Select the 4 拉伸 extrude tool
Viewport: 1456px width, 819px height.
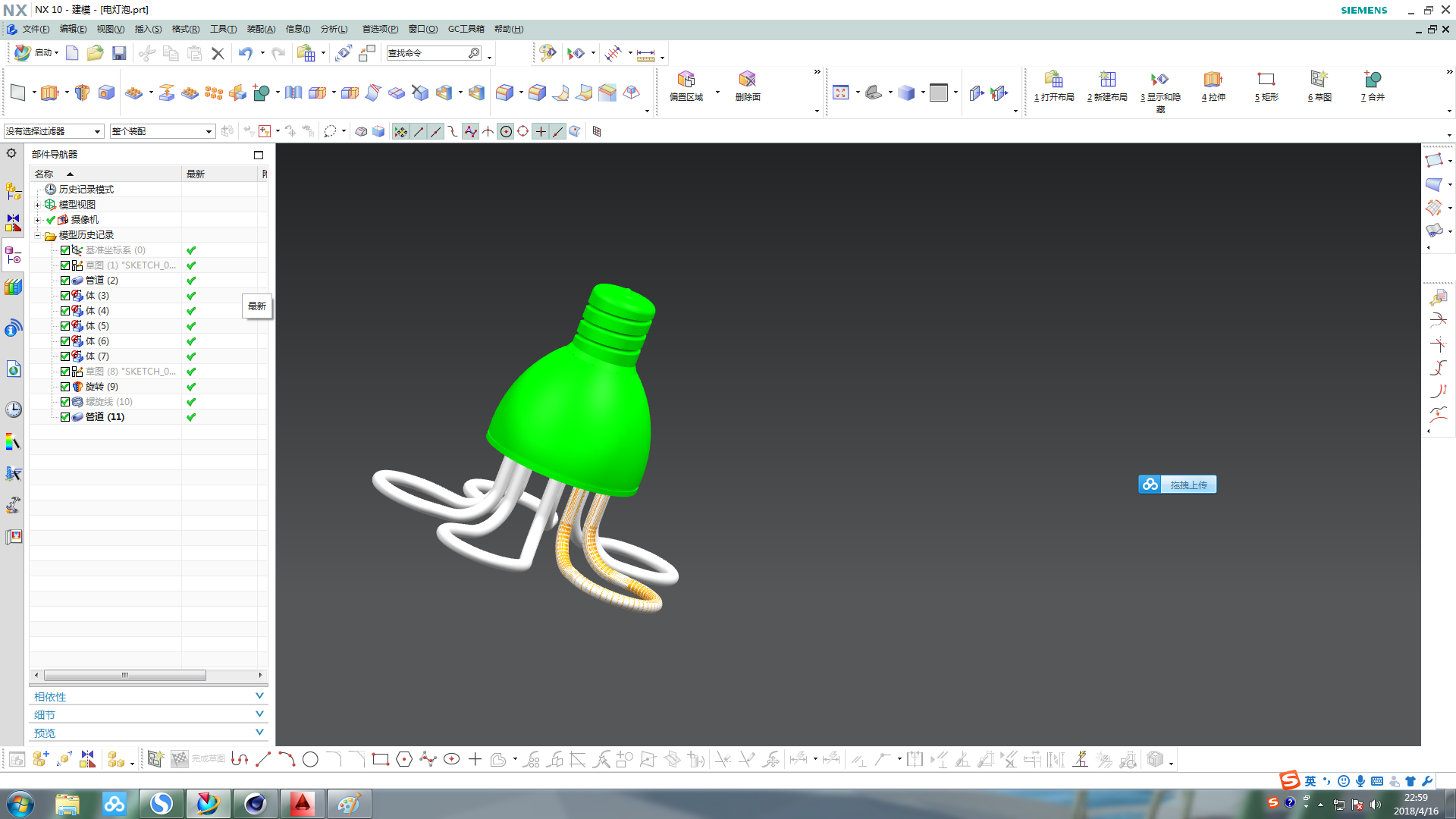click(x=1213, y=86)
